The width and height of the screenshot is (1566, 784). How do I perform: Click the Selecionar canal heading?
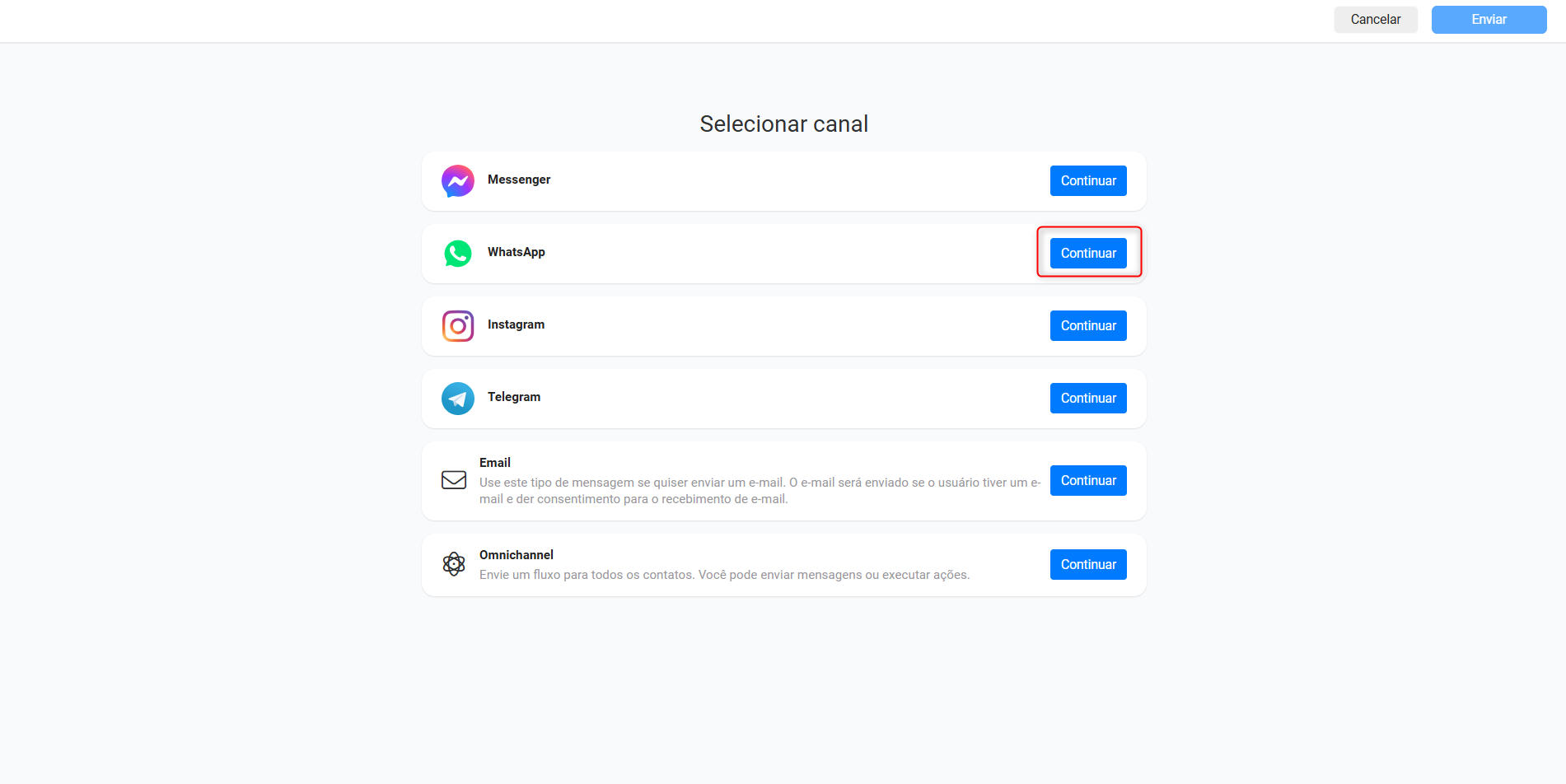[x=784, y=124]
